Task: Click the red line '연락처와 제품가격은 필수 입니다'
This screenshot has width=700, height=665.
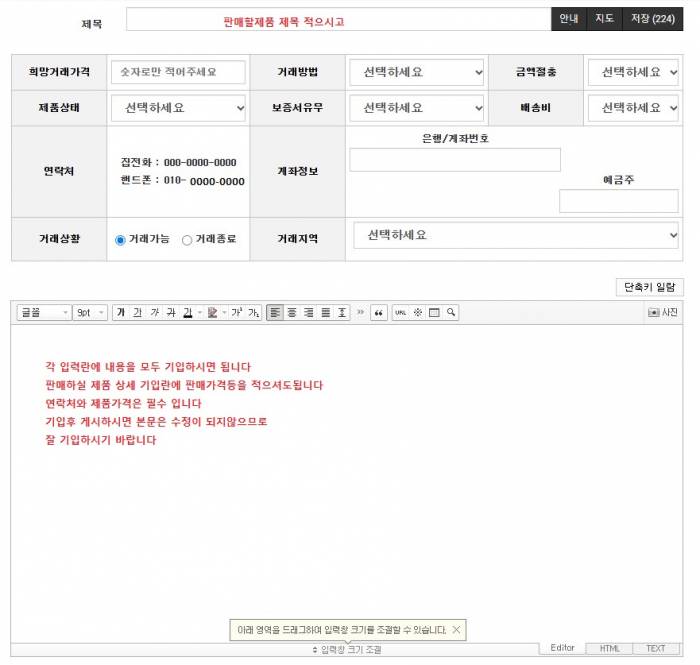Action: [124, 403]
